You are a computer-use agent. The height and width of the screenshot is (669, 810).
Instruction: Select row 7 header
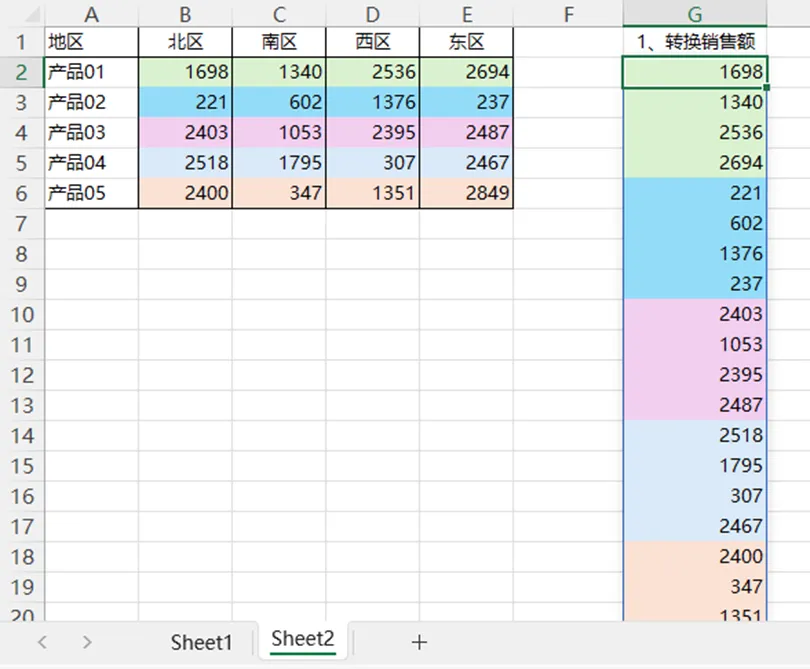coord(21,224)
